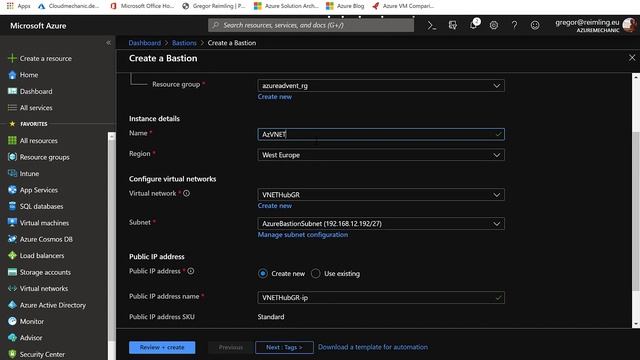Expand Region dropdown West Europe
This screenshot has height=360, width=640.
point(381,155)
